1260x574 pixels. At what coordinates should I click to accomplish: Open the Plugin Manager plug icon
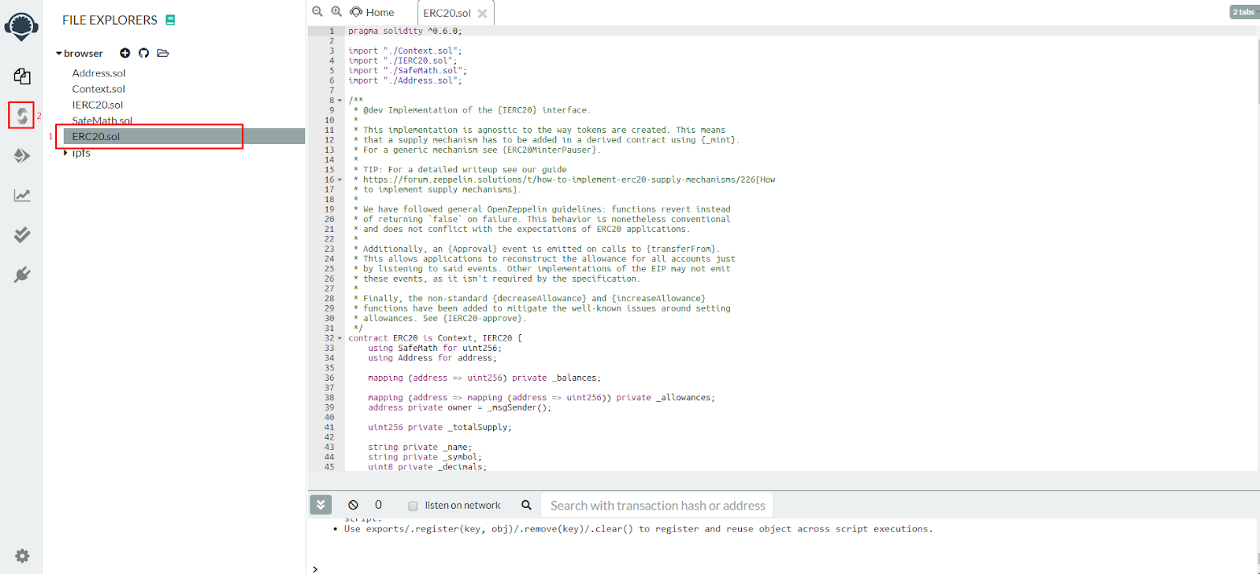pos(21,275)
